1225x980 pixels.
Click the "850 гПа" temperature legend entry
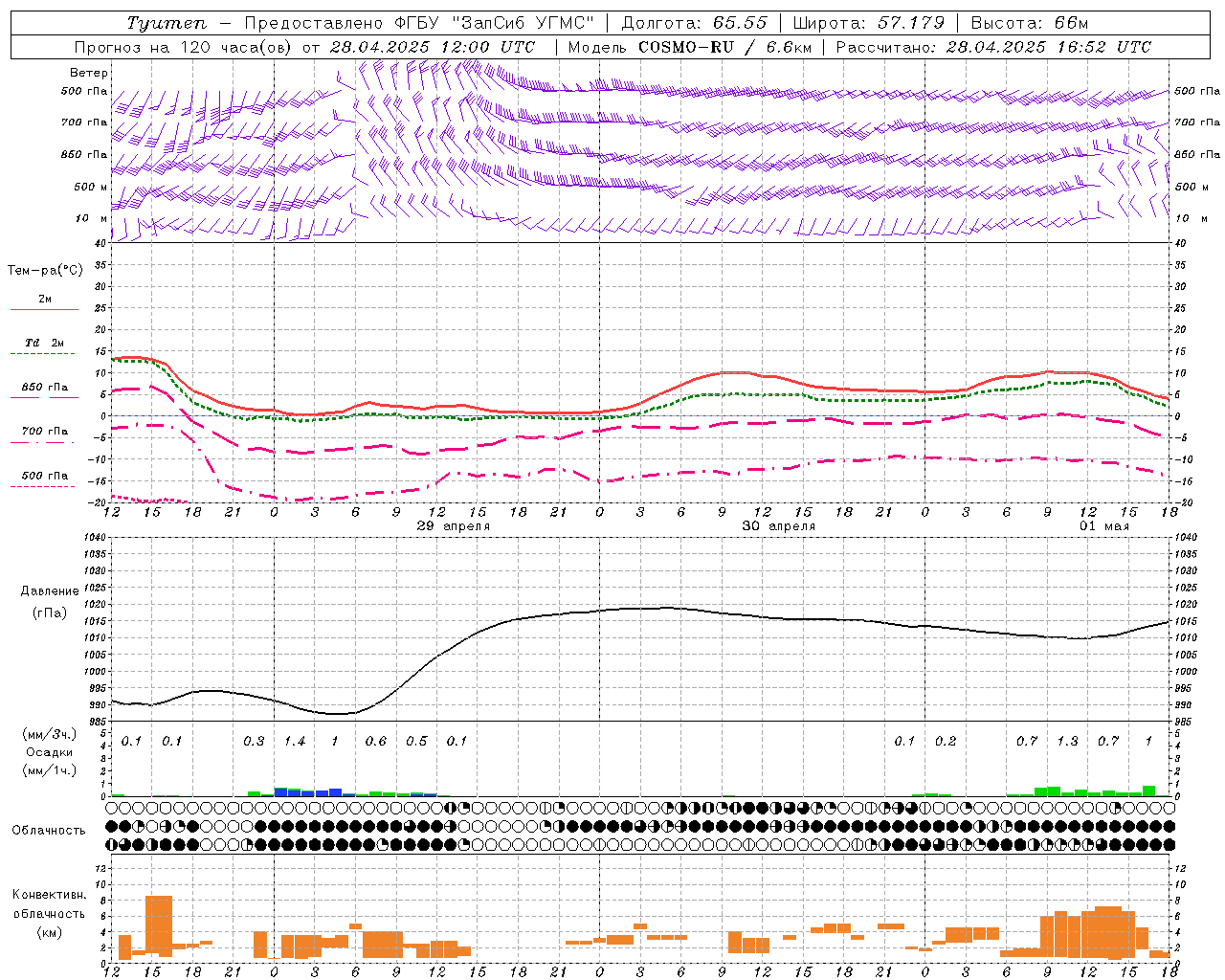tap(44, 388)
